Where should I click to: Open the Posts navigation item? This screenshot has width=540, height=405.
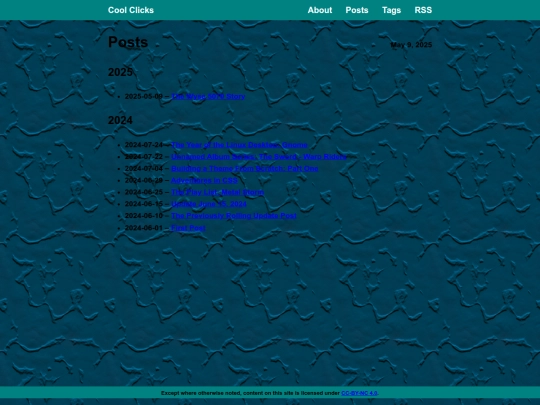[x=357, y=10]
